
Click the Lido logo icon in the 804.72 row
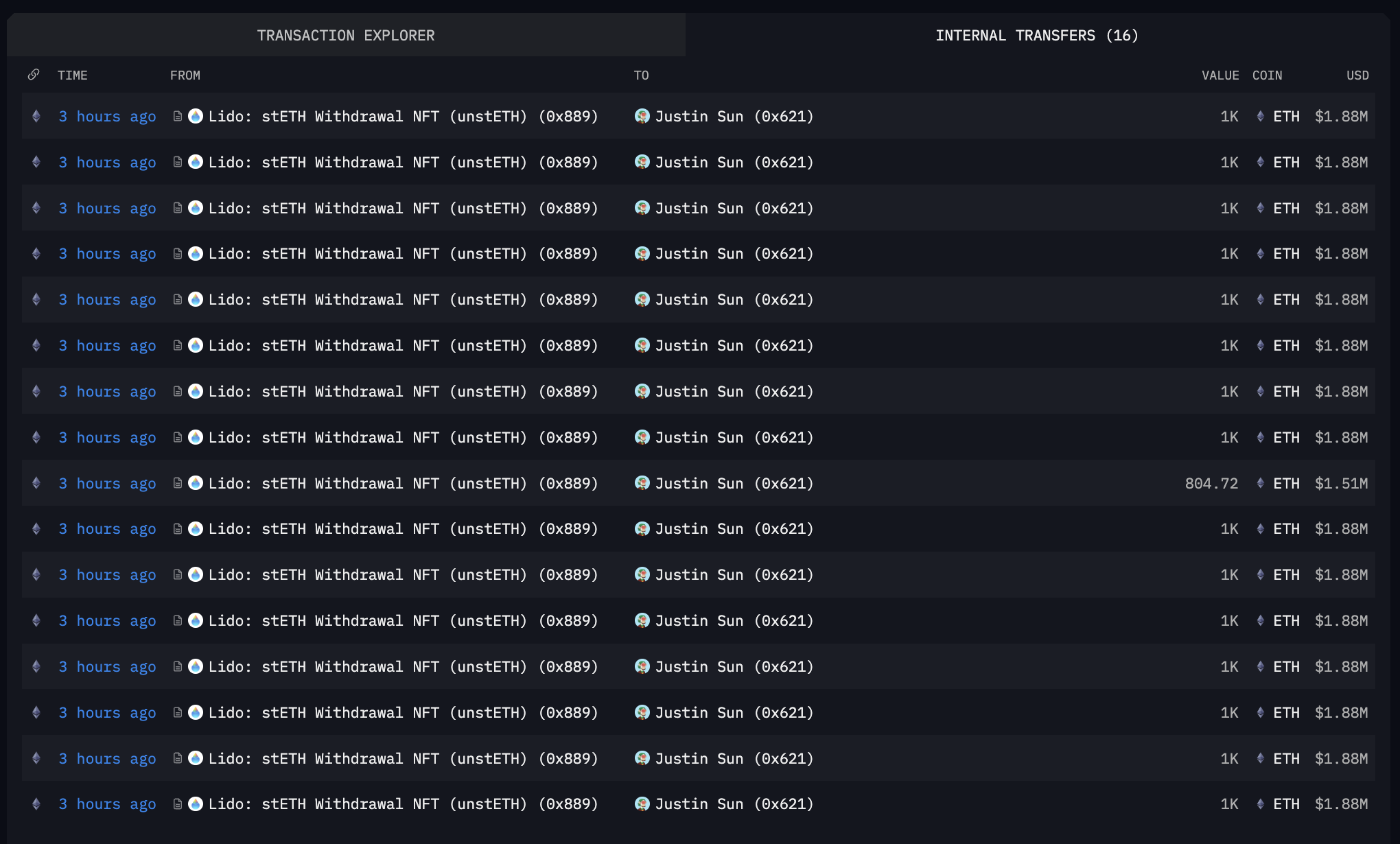pyautogui.click(x=196, y=483)
